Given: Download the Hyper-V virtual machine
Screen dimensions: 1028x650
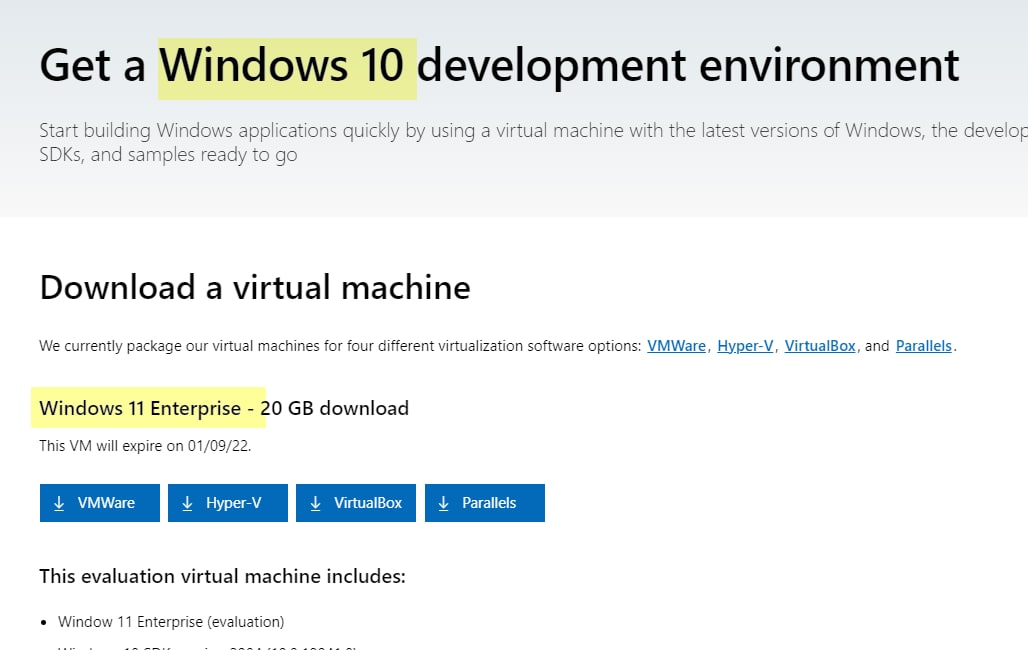Looking at the screenshot, I should point(227,503).
